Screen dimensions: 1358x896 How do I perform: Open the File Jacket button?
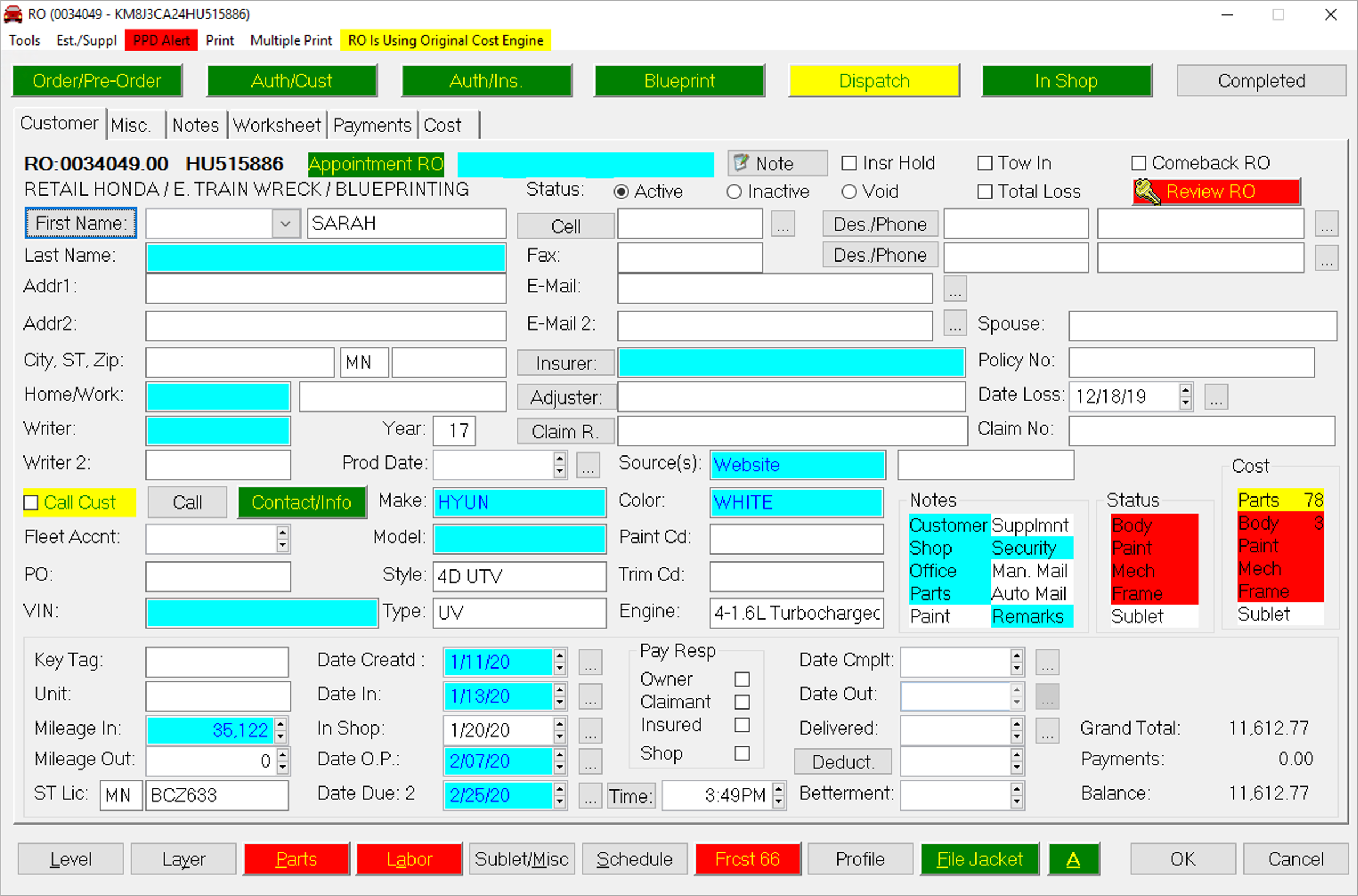coord(979,859)
